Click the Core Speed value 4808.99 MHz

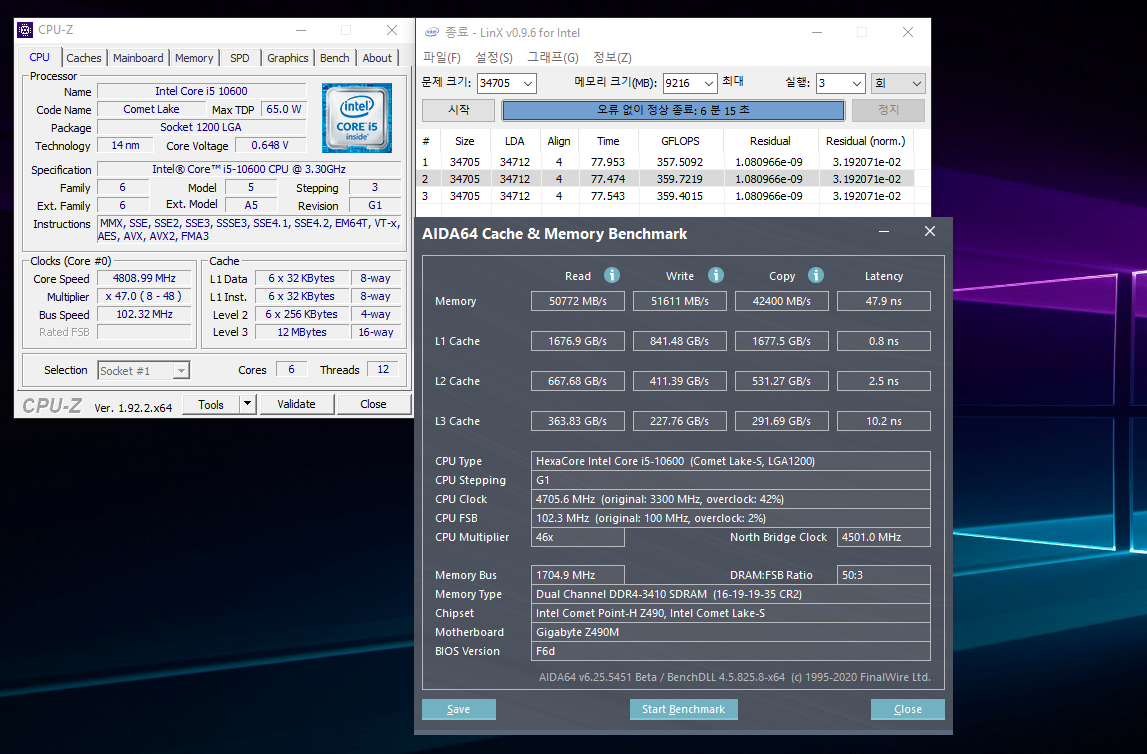point(144,279)
